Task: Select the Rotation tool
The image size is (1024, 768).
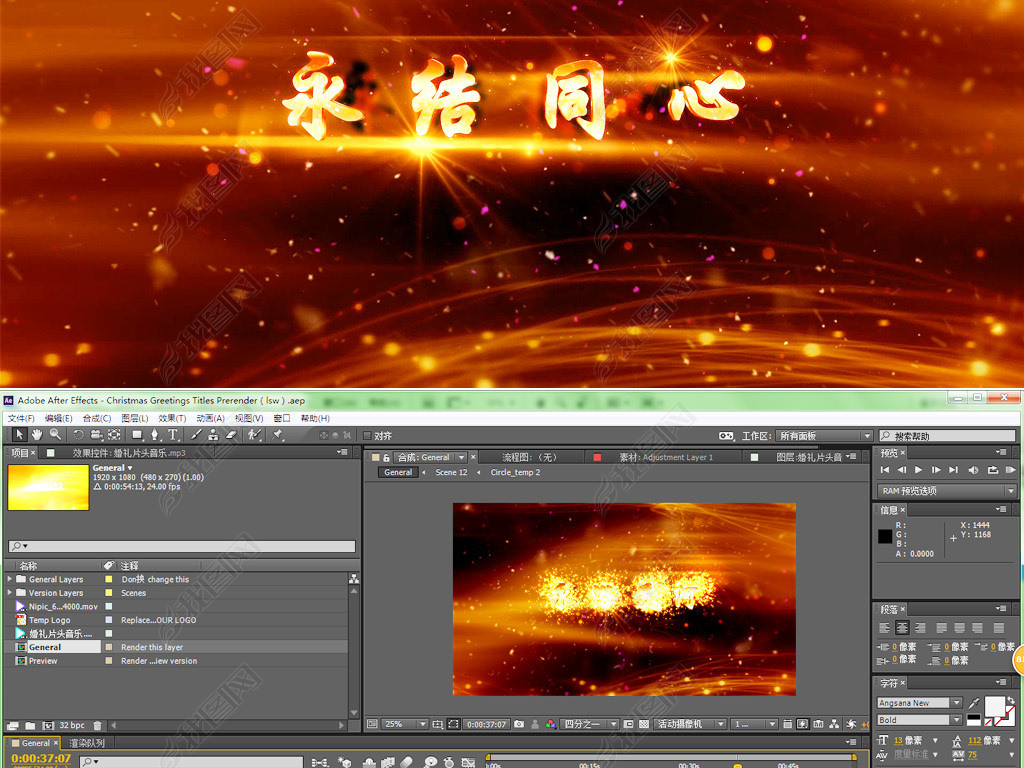Action: point(78,435)
